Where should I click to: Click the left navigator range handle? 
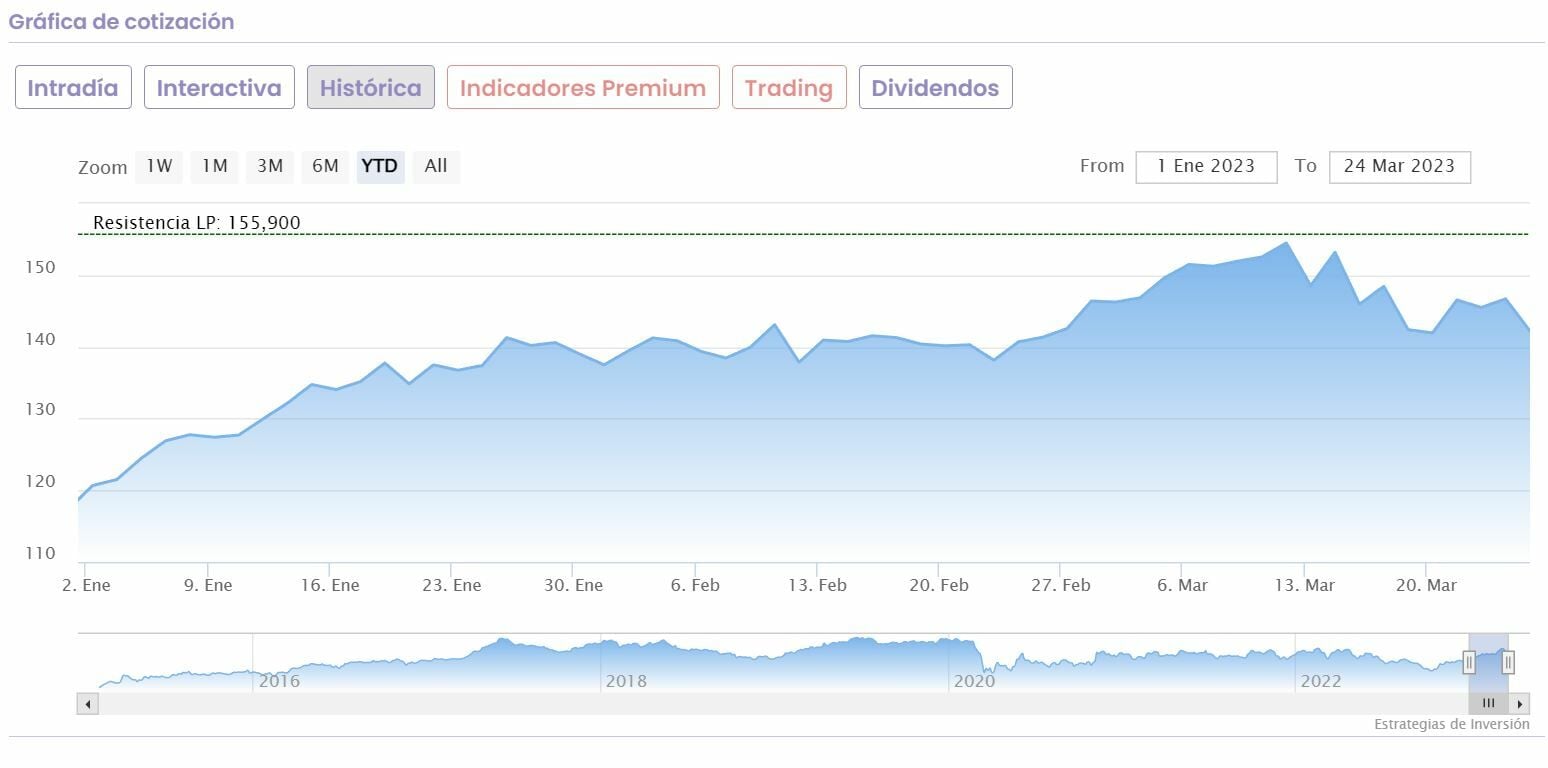(x=1469, y=661)
